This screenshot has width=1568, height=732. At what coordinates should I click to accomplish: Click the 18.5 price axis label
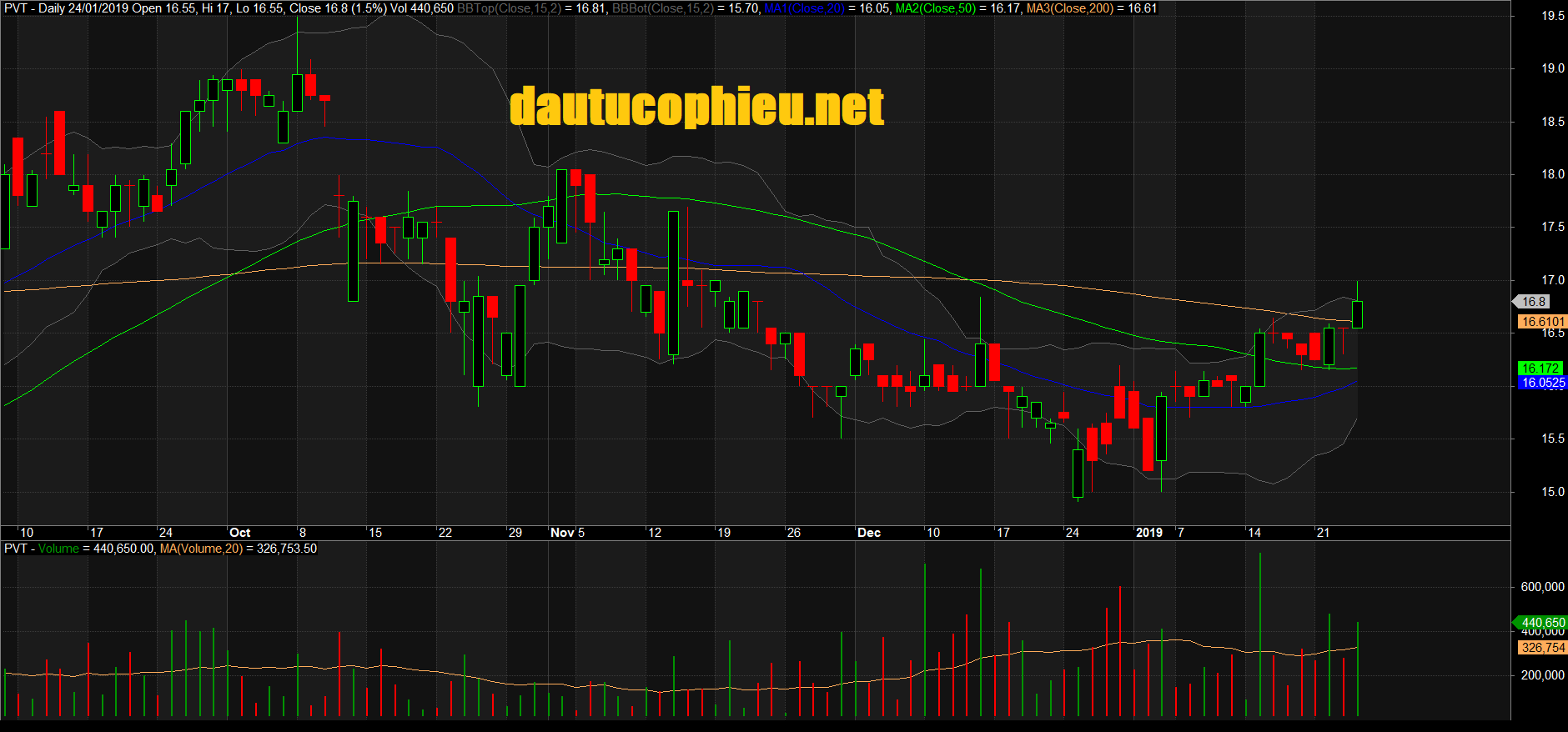point(1553,122)
